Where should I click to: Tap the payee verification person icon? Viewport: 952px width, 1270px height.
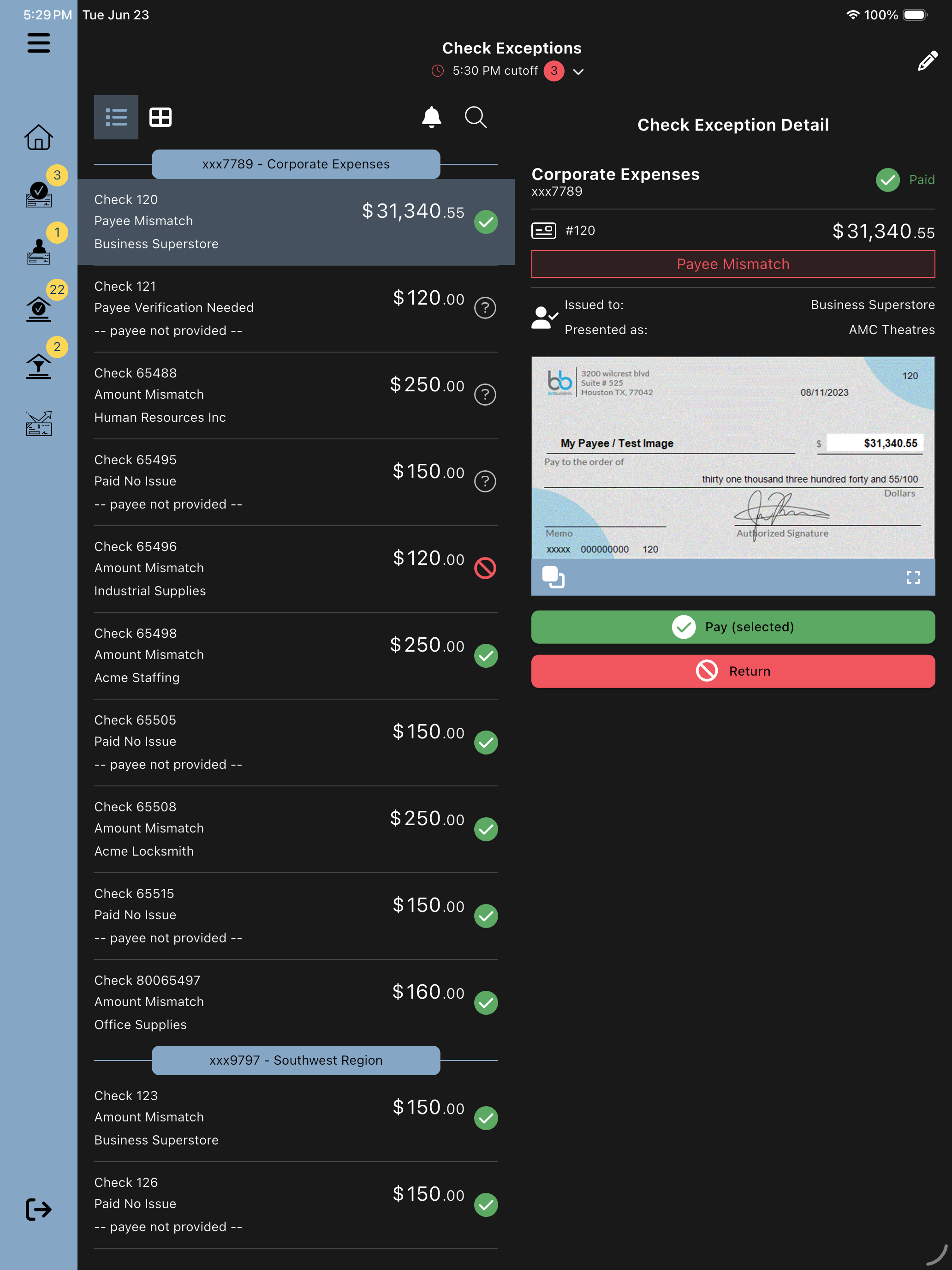544,317
